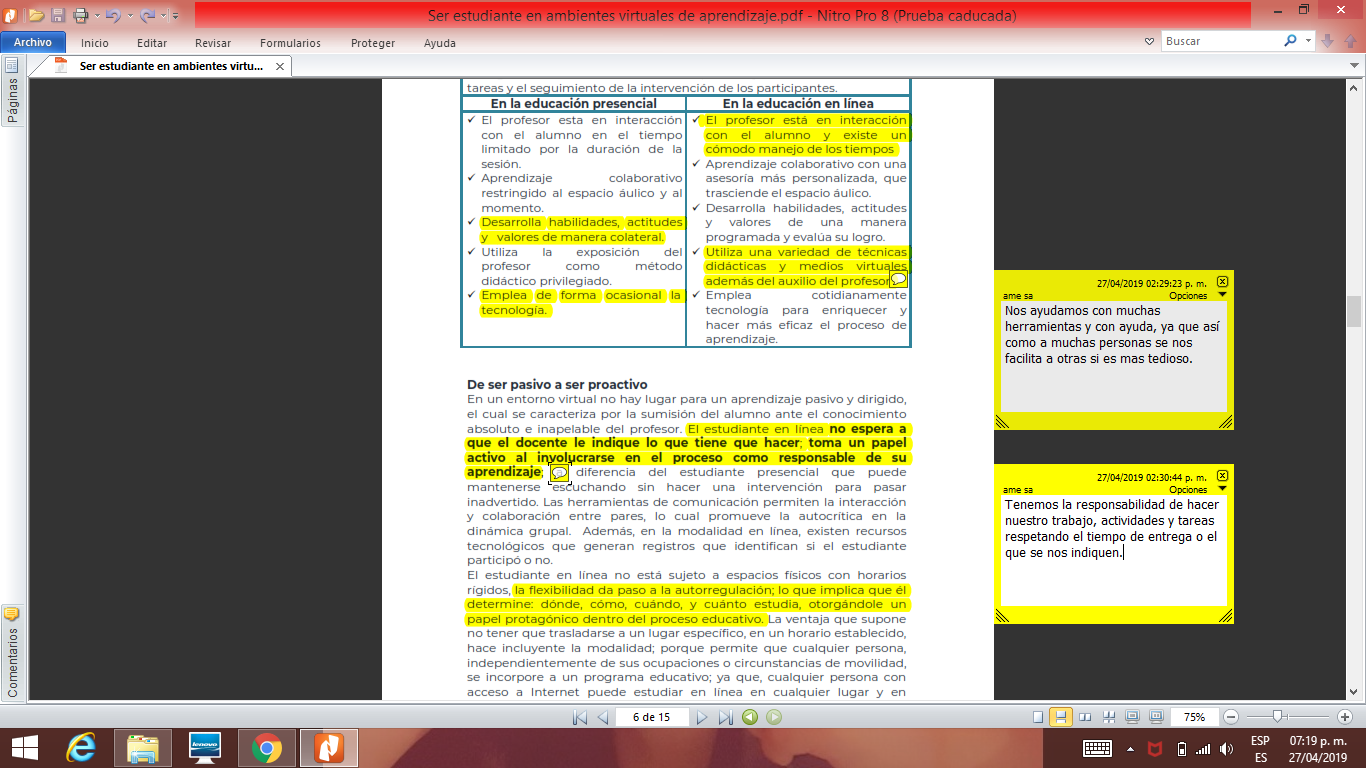Switch to facing pages view
Viewport: 1366px width, 768px height.
click(1085, 717)
